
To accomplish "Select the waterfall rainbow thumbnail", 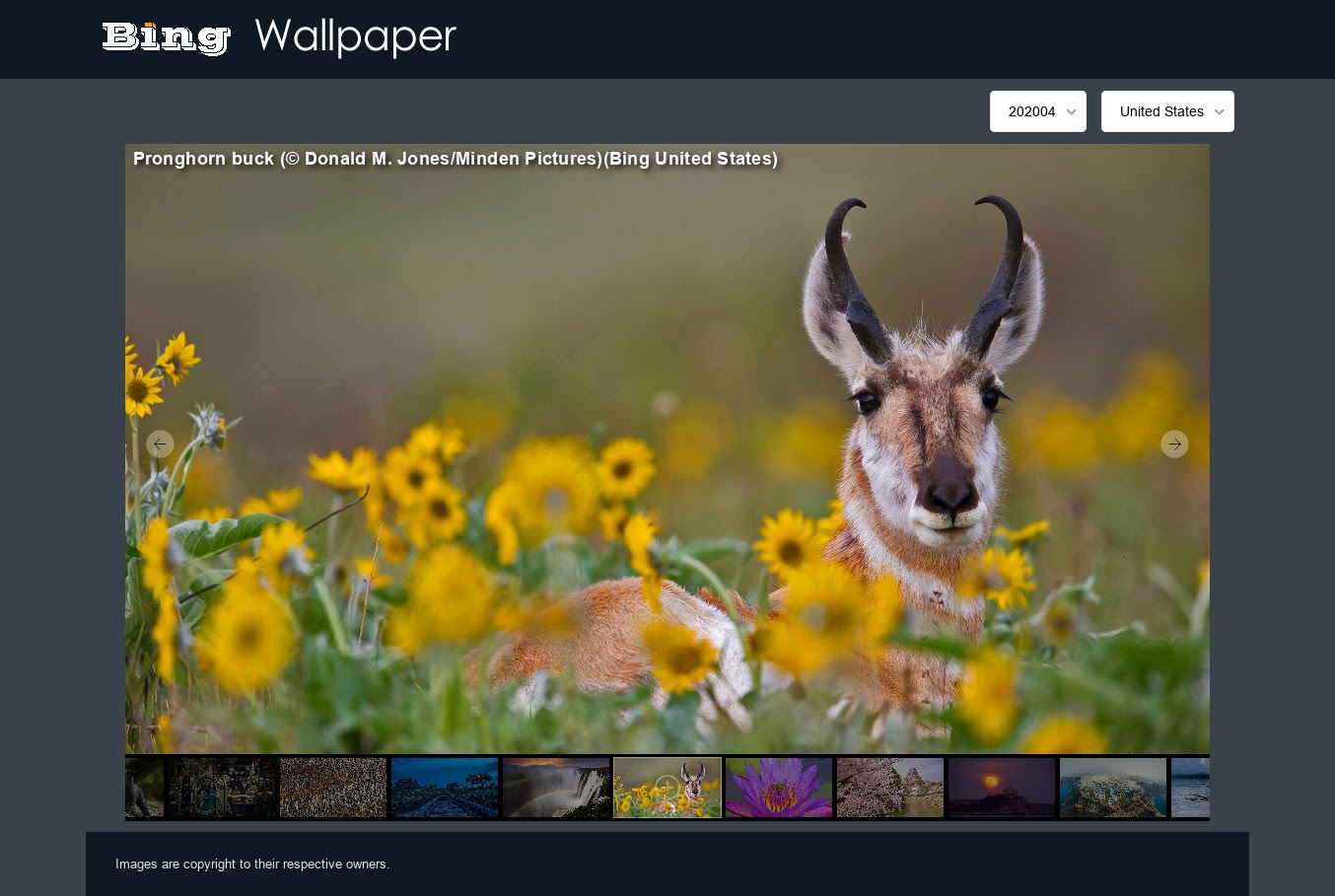I will click(556, 788).
